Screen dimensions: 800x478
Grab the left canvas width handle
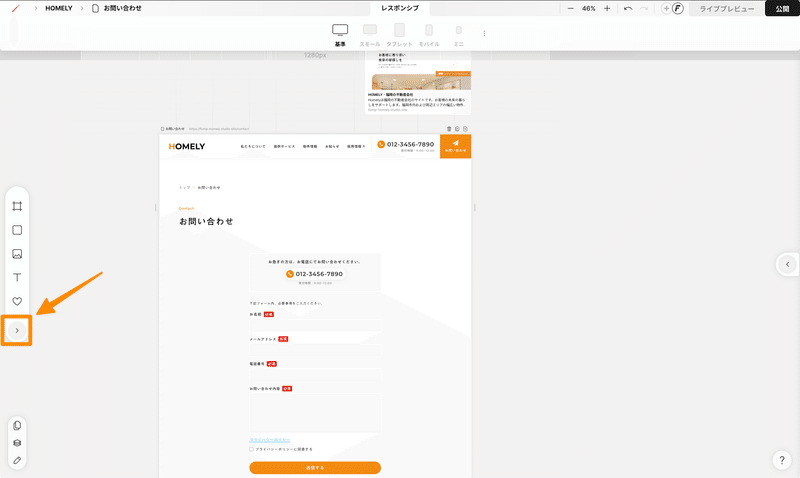(x=156, y=207)
